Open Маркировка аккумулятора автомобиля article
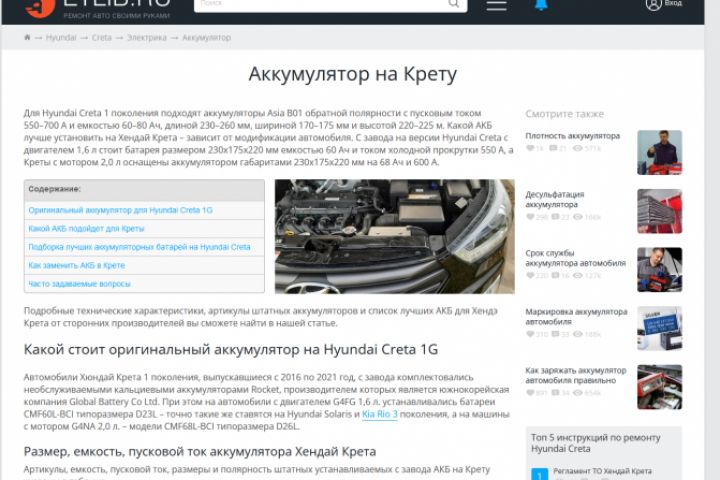This screenshot has width=720, height=480. (576, 316)
